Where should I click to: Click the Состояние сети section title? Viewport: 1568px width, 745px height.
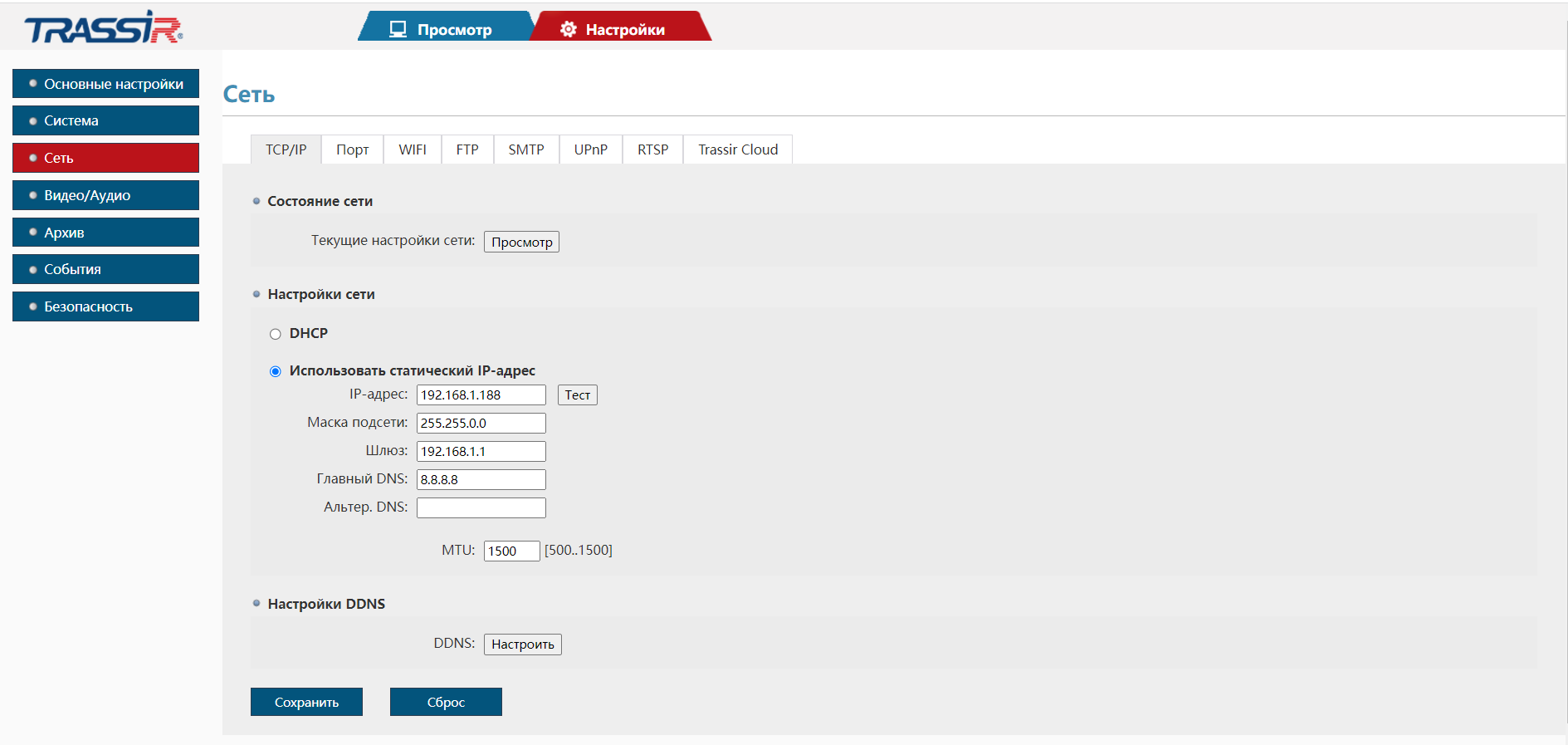(x=320, y=201)
